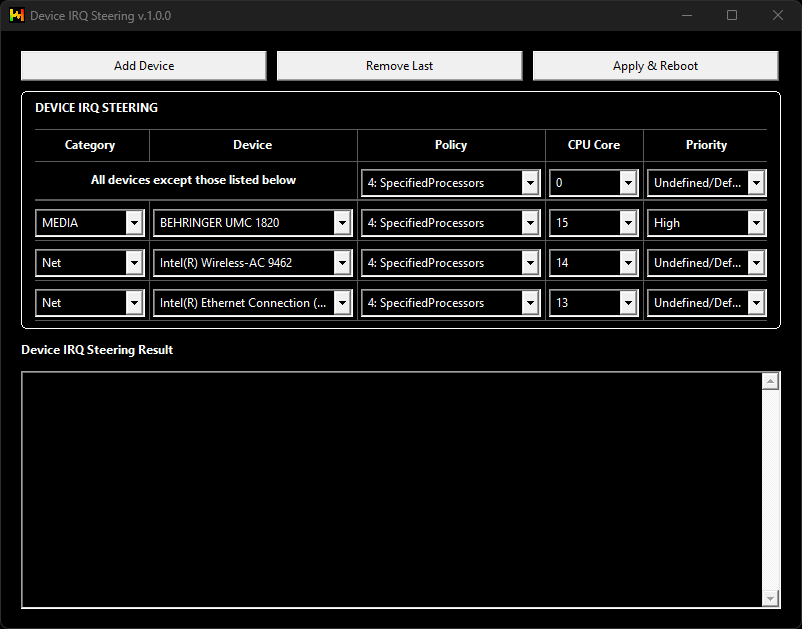802x629 pixels.
Task: Maximize the Device IRQ Steering window
Action: tap(732, 15)
